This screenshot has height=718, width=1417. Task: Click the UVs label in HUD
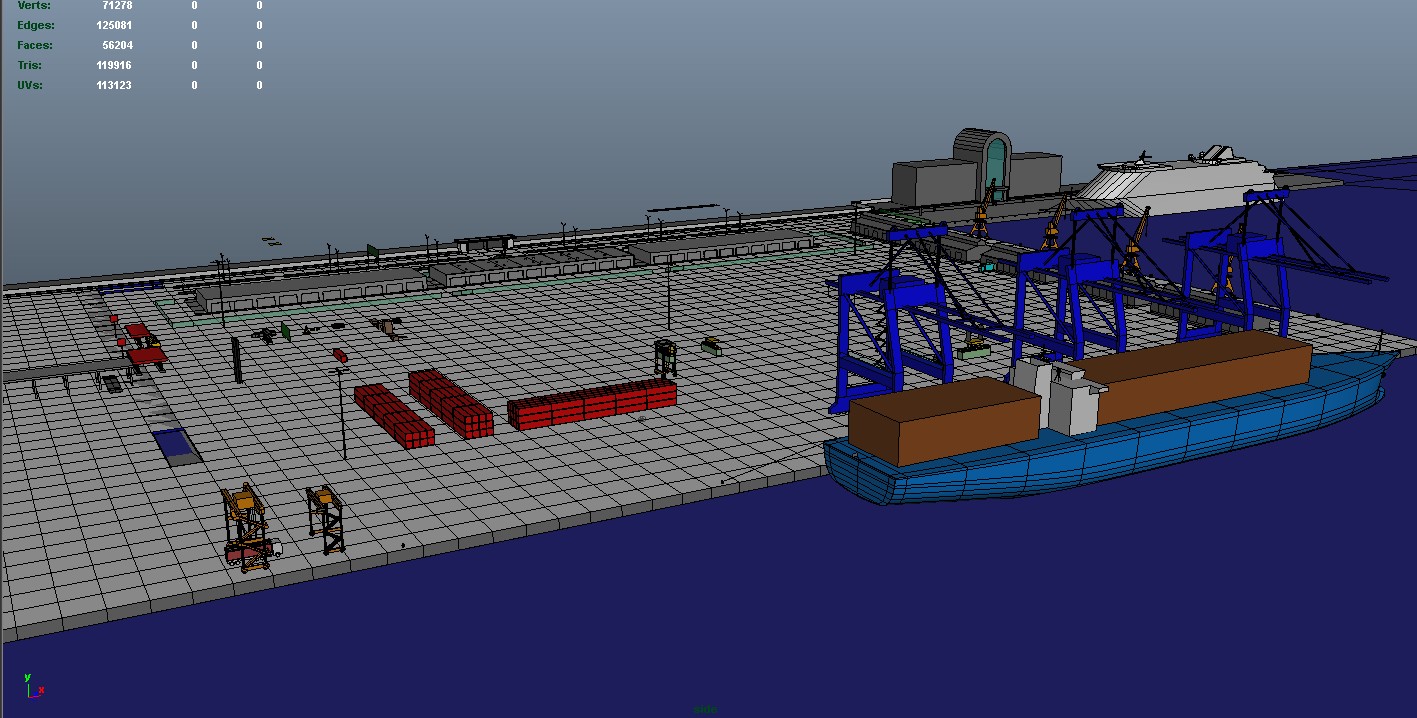[x=29, y=85]
